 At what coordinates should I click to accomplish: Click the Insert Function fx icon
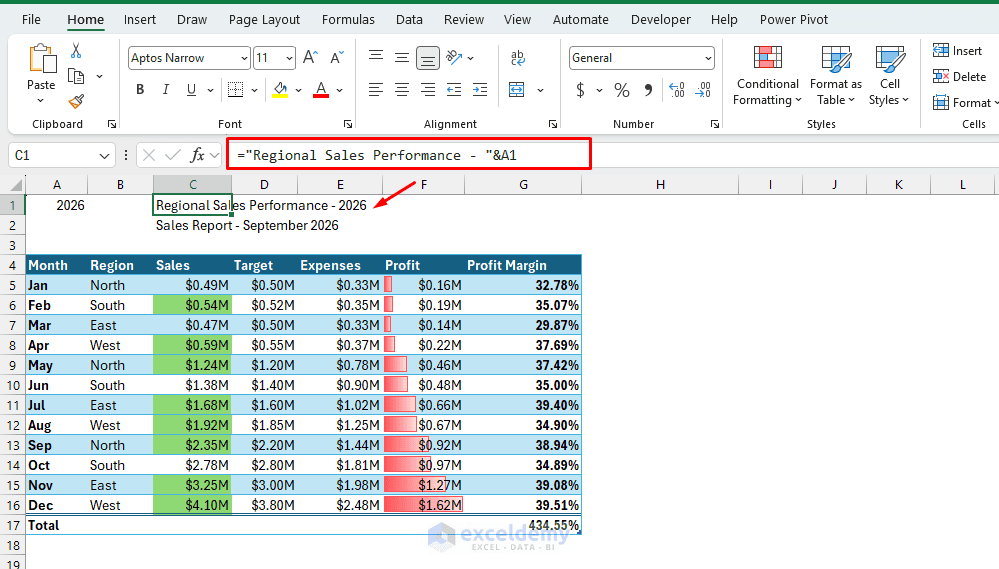pyautogui.click(x=198, y=155)
